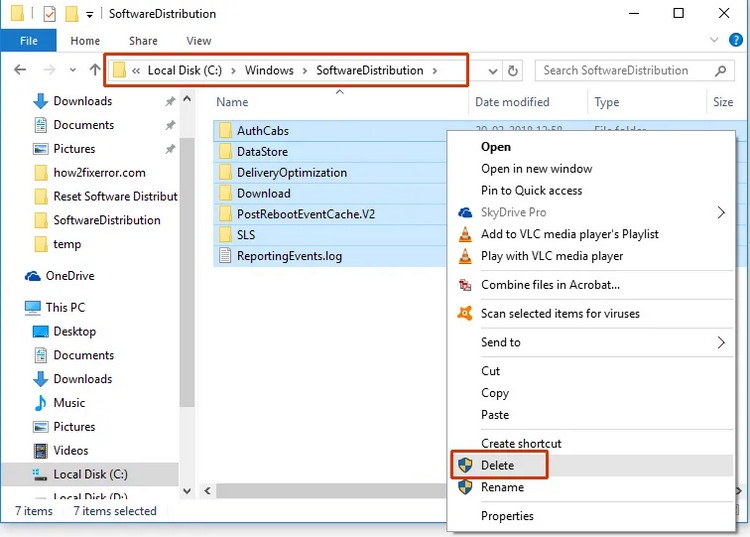This screenshot has width=750, height=537.
Task: Expand chevron after SoftwareDistribution breadcrumb
Action: pos(435,71)
